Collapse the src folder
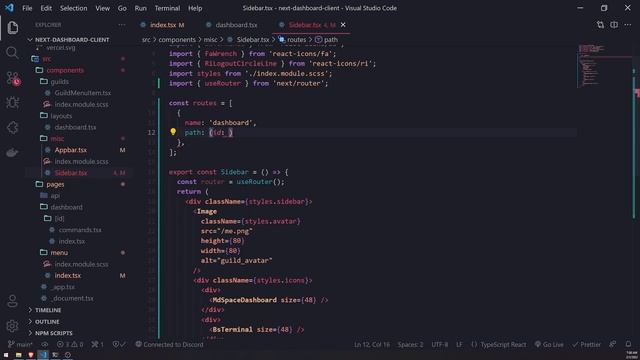This screenshot has width=640, height=360. (47, 59)
